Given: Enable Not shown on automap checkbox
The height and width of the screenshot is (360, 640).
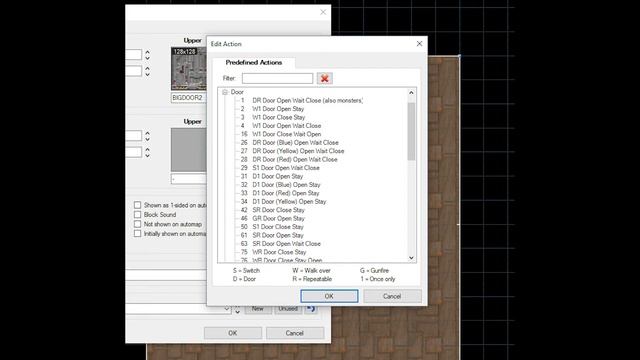Looking at the screenshot, I should tap(138, 224).
